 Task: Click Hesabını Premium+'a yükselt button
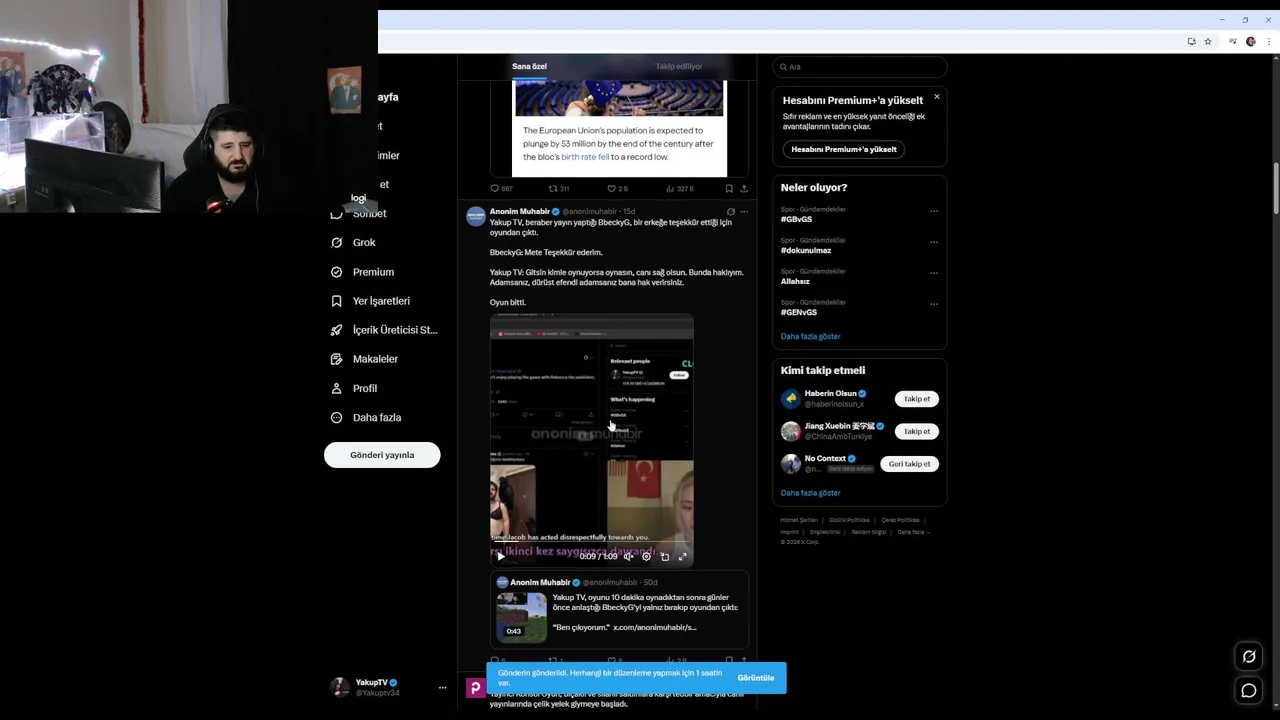click(x=844, y=149)
